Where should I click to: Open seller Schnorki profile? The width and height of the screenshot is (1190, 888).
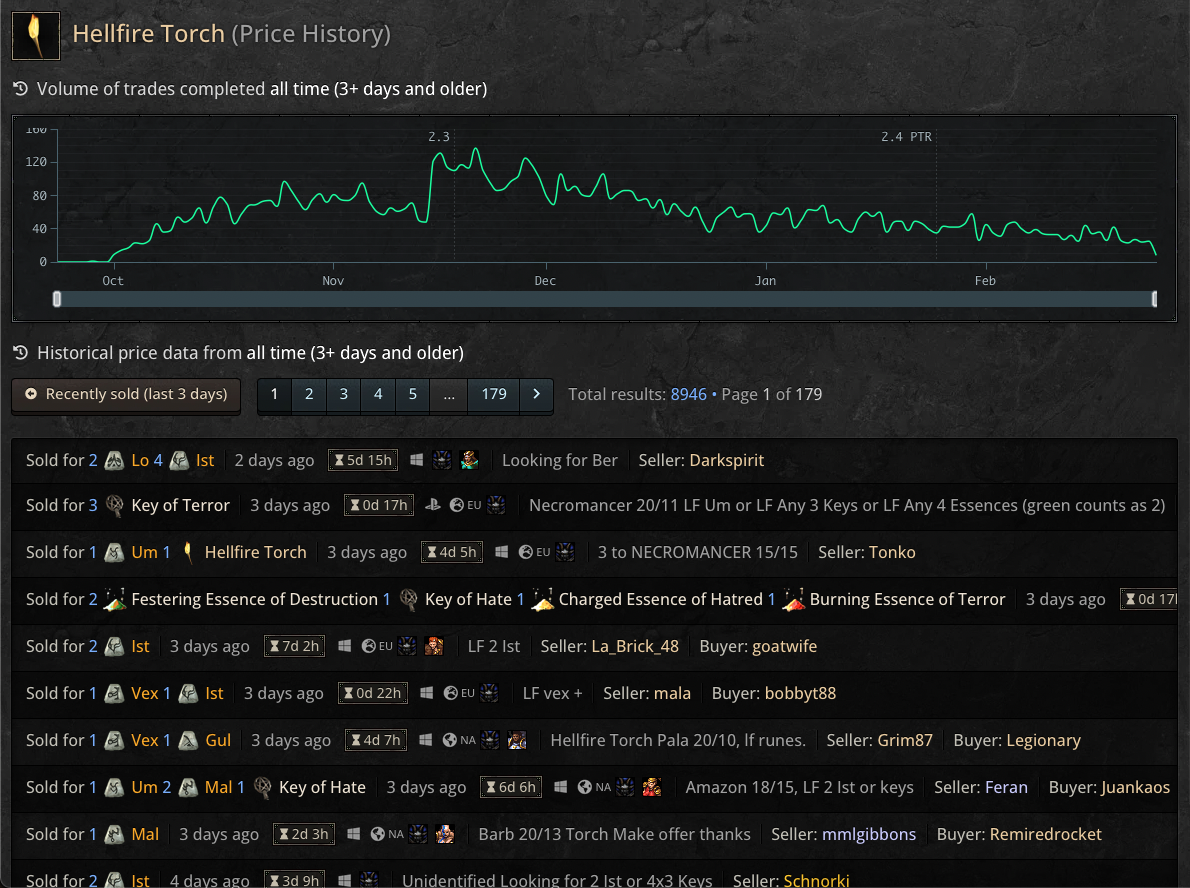[817, 880]
